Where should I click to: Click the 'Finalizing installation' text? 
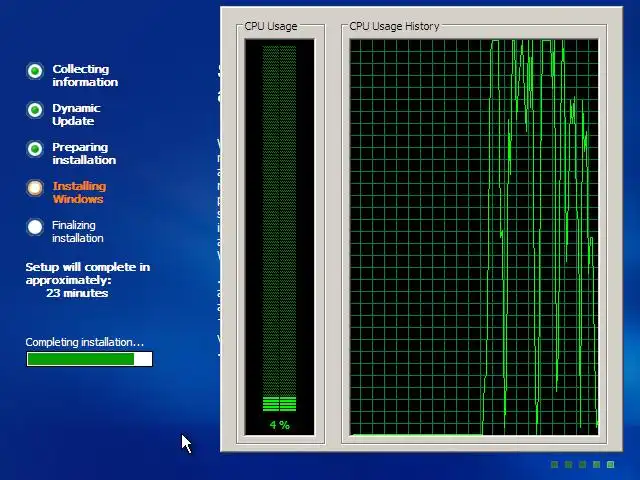point(78,231)
